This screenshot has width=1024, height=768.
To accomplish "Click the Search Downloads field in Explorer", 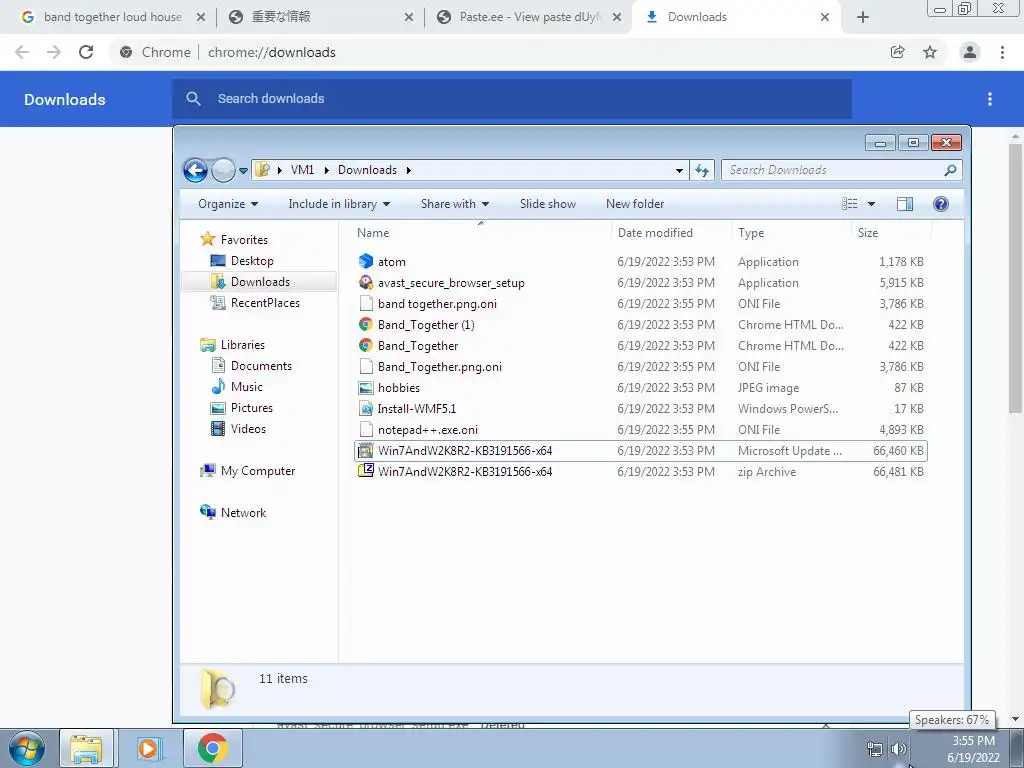I will 841,170.
